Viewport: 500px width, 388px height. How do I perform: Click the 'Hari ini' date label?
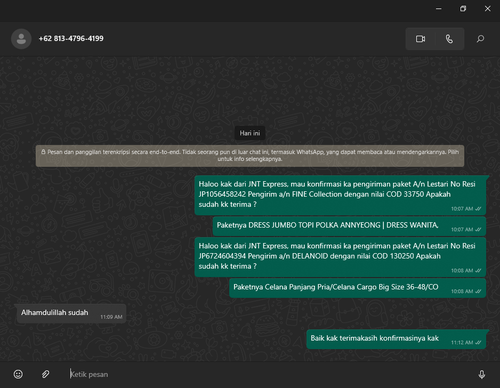coord(250,133)
